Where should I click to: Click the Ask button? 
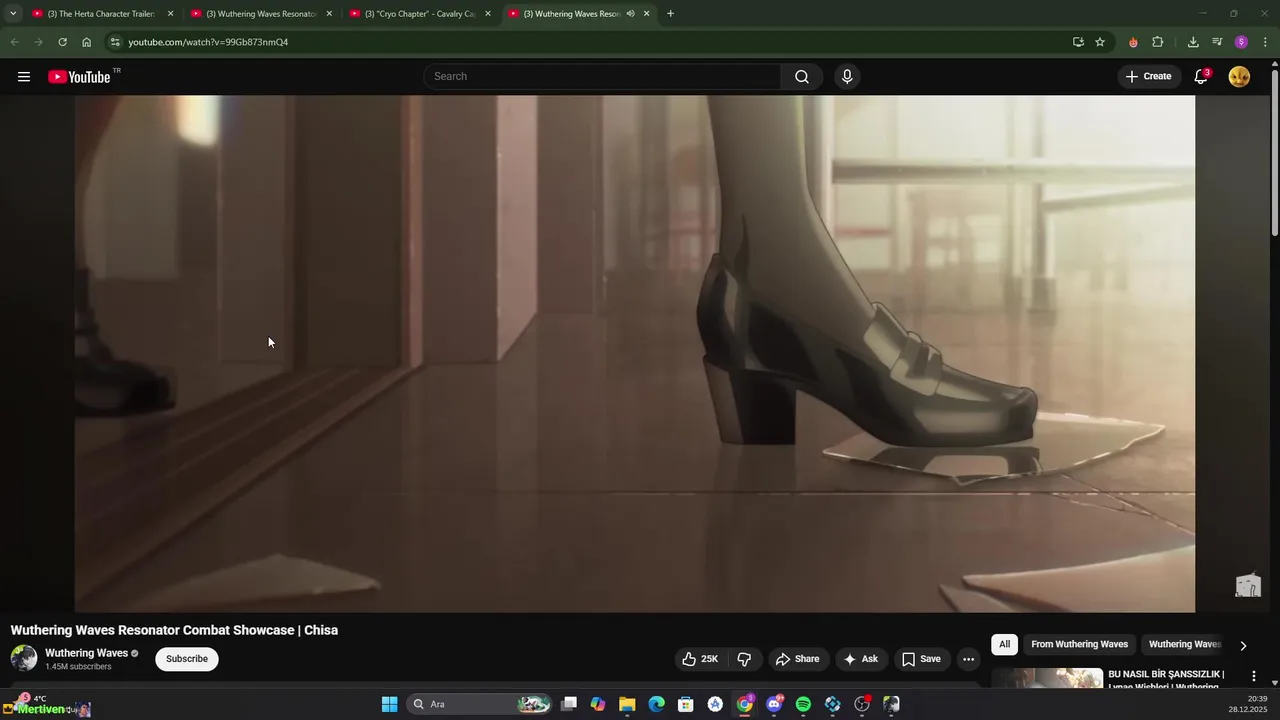point(860,659)
